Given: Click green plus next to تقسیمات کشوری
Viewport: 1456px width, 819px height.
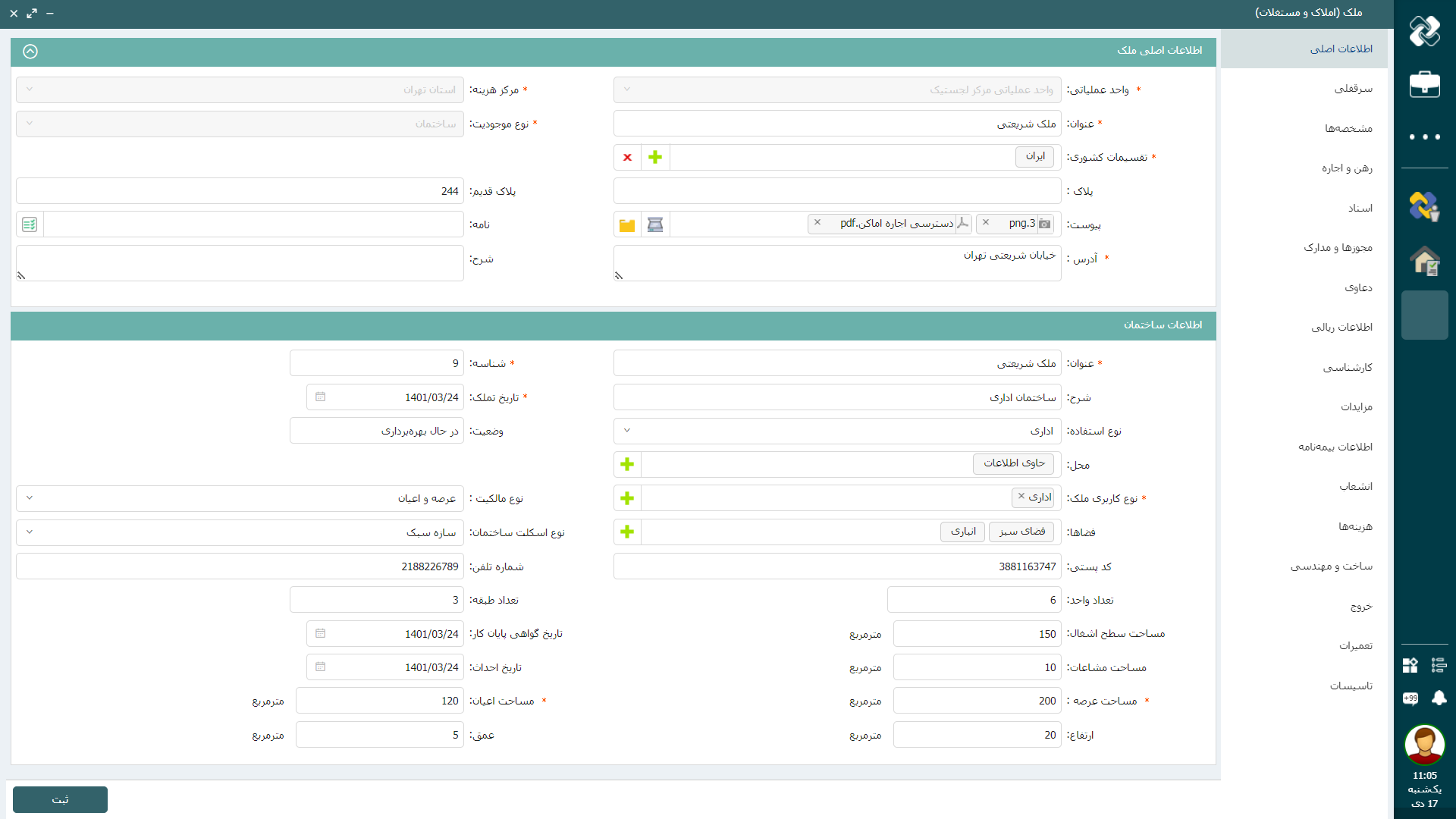Looking at the screenshot, I should [655, 158].
